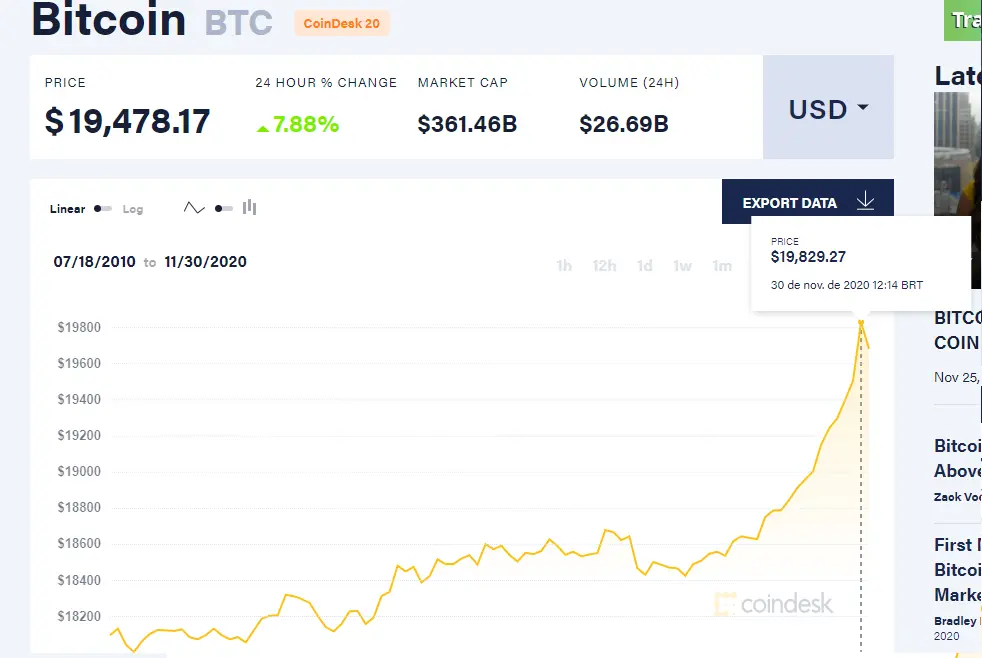Select the 1w time range tab
Viewport: 982px width, 658px height.
[x=682, y=266]
